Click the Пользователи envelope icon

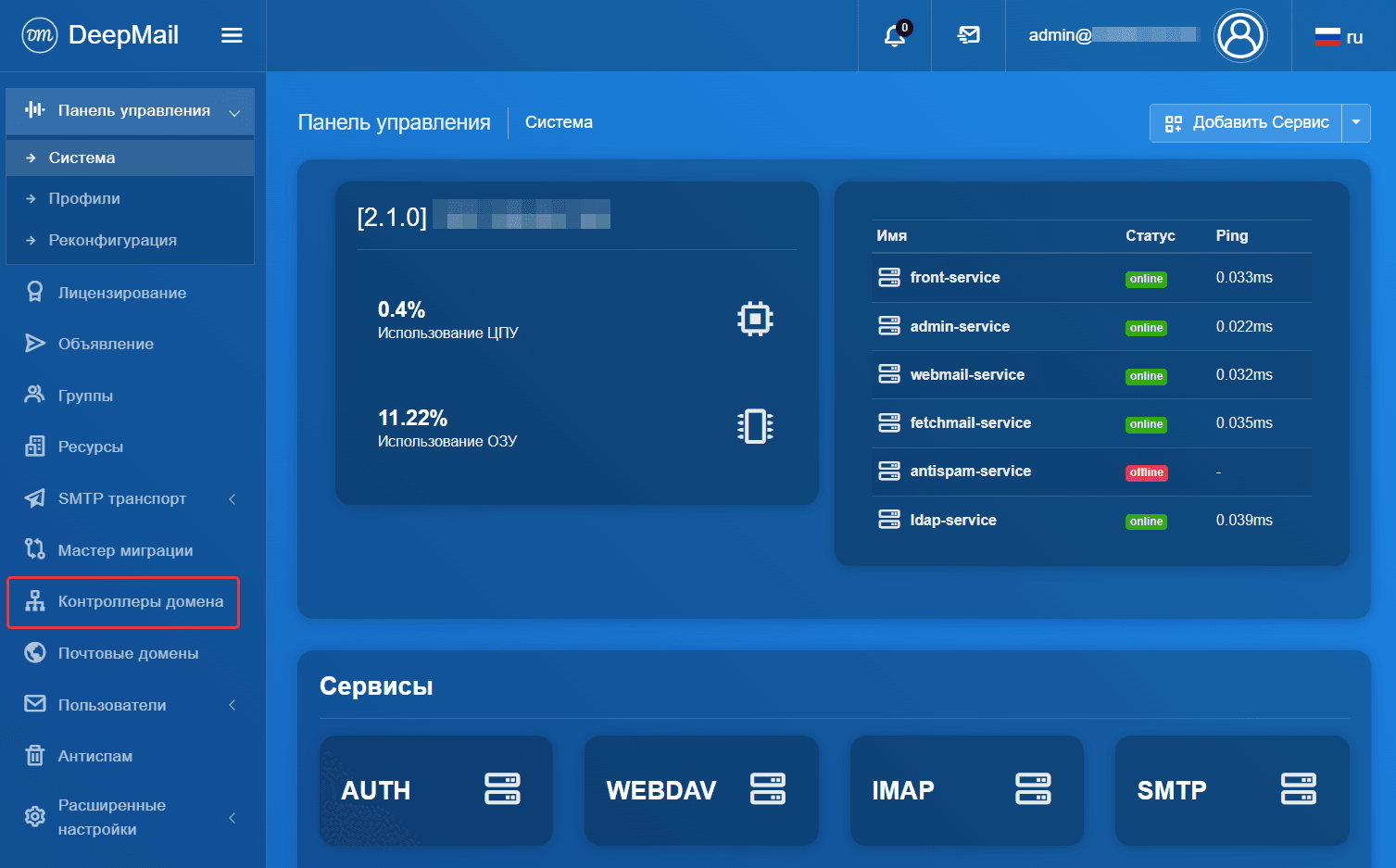35,704
